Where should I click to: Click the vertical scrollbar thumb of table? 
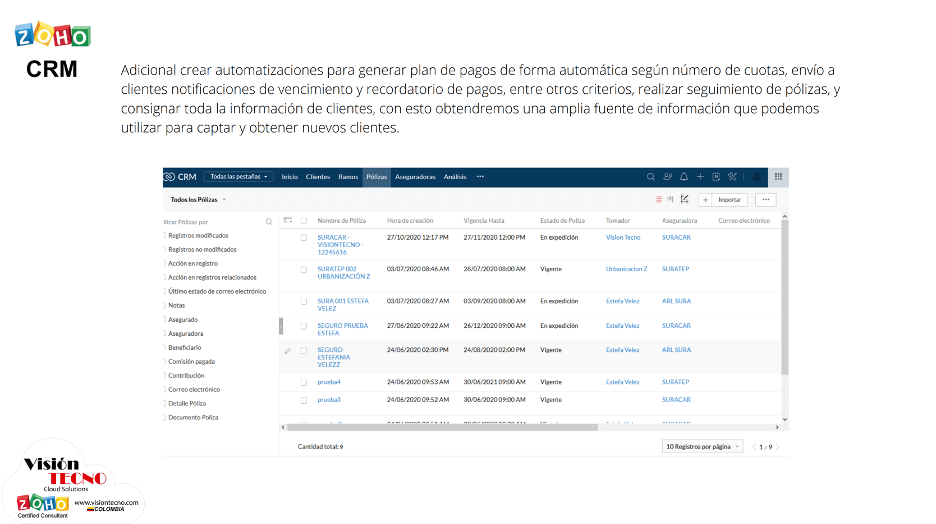click(784, 297)
